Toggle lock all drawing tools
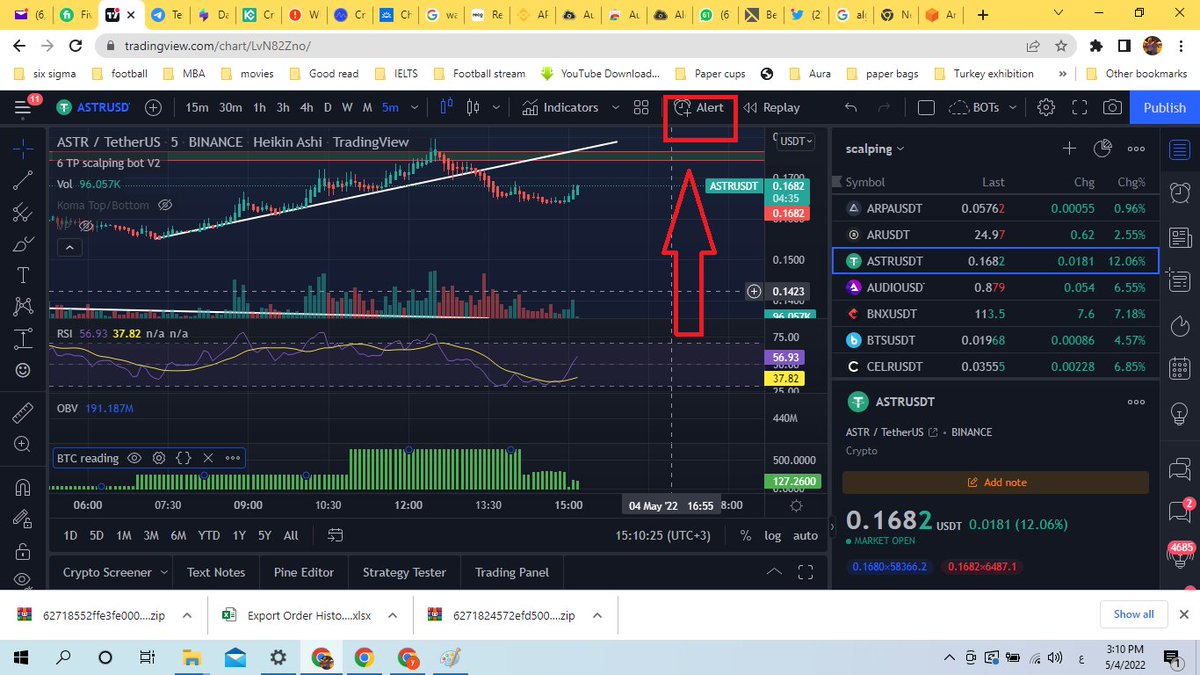Viewport: 1200px width, 675px height. [x=23, y=551]
